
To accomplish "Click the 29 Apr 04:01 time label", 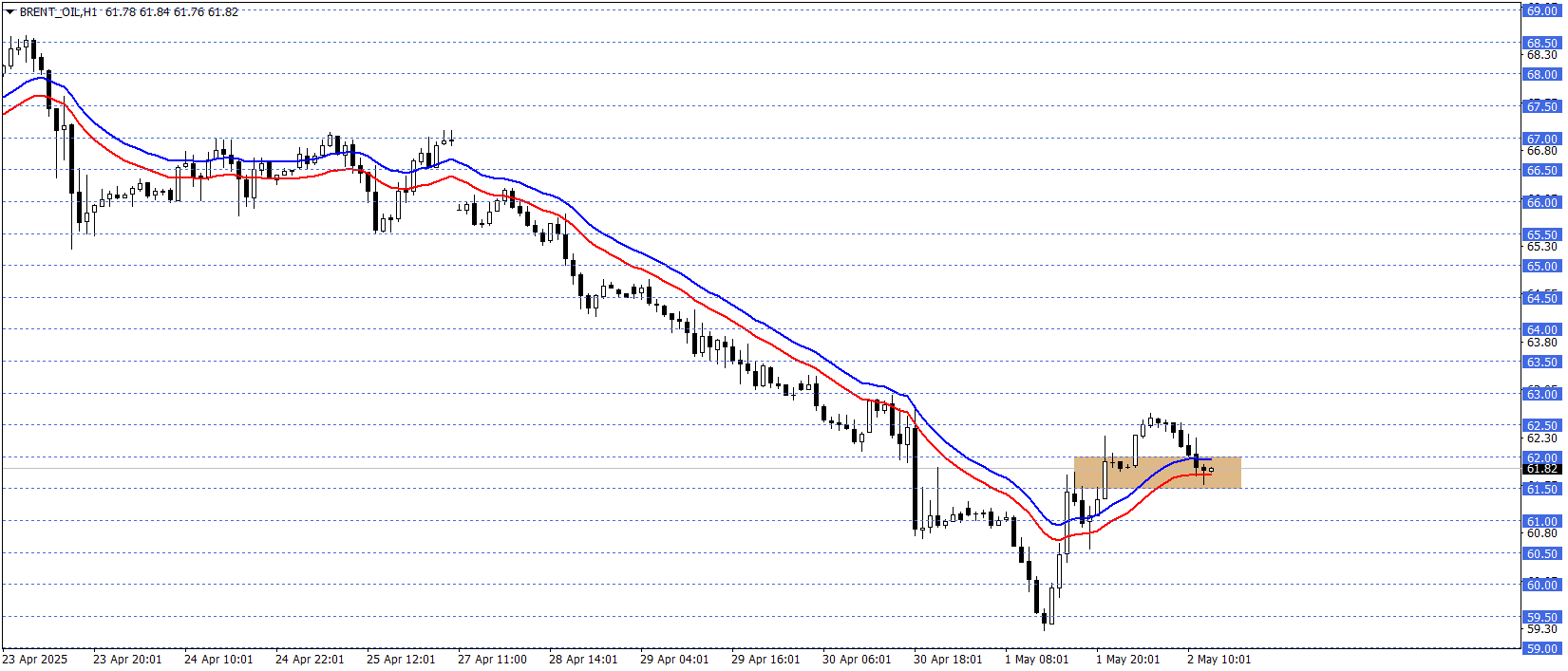I will (674, 660).
